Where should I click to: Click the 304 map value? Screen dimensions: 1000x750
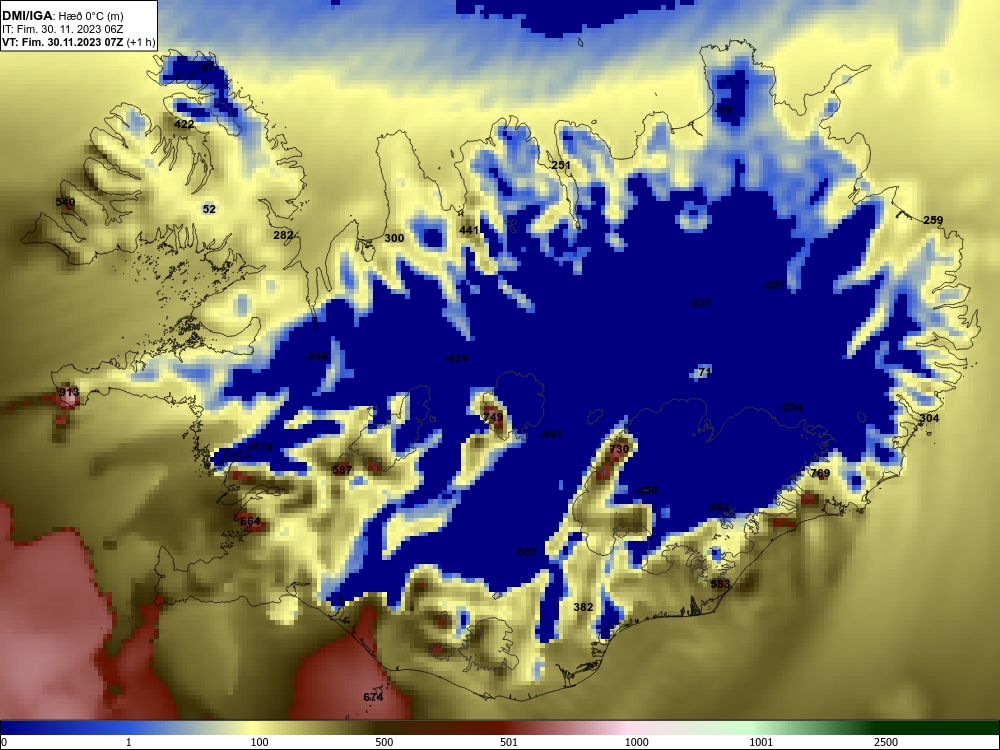click(x=929, y=418)
